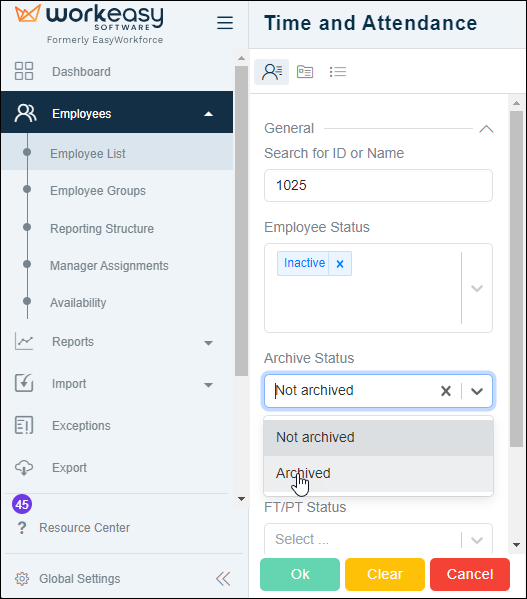Image resolution: width=527 pixels, height=599 pixels.
Task: Click the green Ok button
Action: [x=300, y=574]
